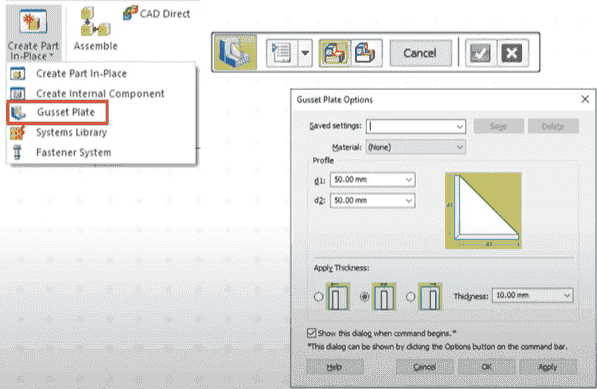Select the second placement mode icon on the command bar
This screenshot has height=389, width=597.
coord(366,53)
